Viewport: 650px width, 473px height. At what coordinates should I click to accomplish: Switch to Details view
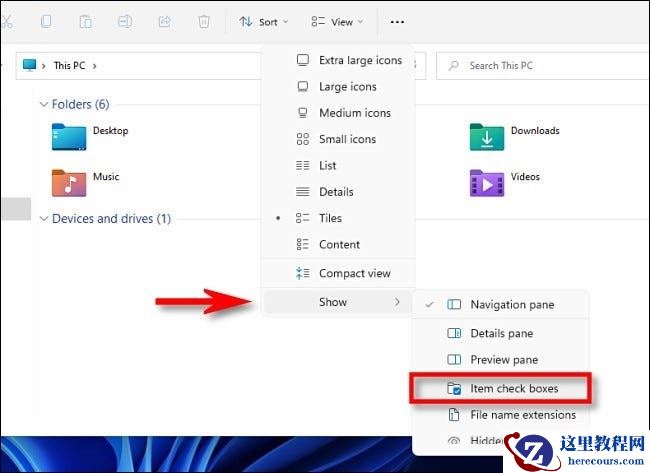click(338, 192)
